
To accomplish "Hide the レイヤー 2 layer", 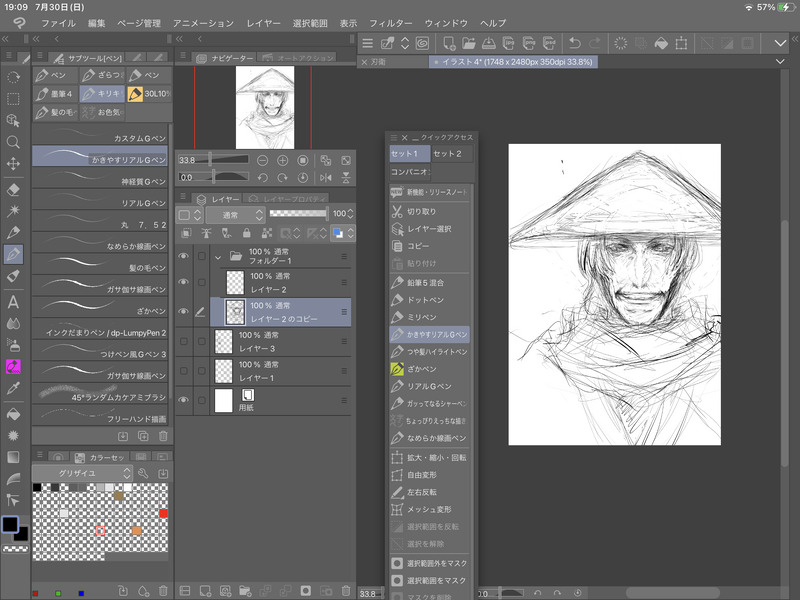I will click(183, 283).
